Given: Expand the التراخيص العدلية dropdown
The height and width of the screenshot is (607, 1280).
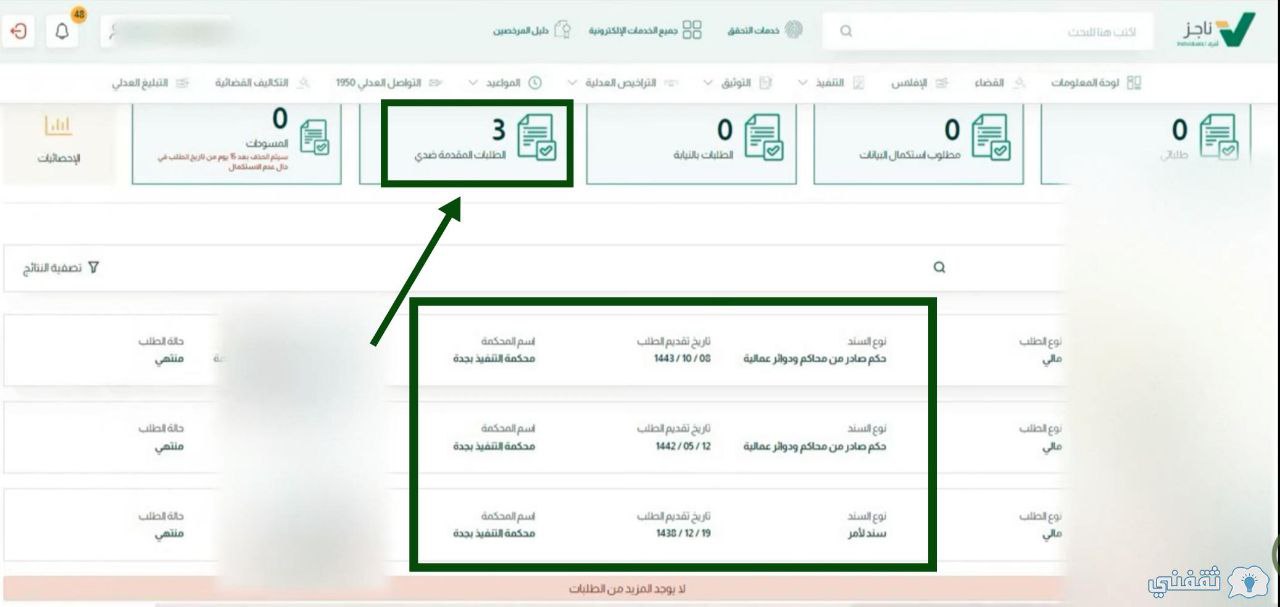Looking at the screenshot, I should click(625, 83).
